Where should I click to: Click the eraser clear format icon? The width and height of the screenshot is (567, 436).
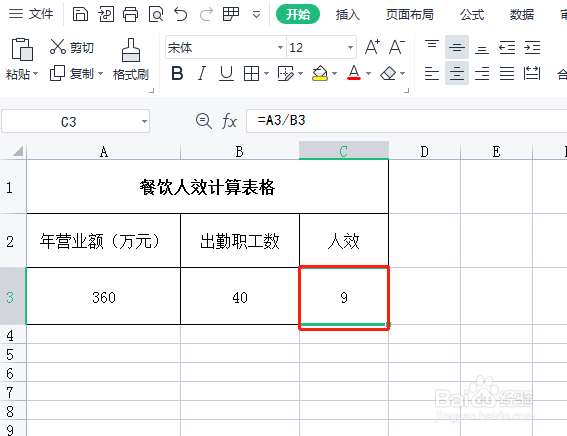coord(388,73)
